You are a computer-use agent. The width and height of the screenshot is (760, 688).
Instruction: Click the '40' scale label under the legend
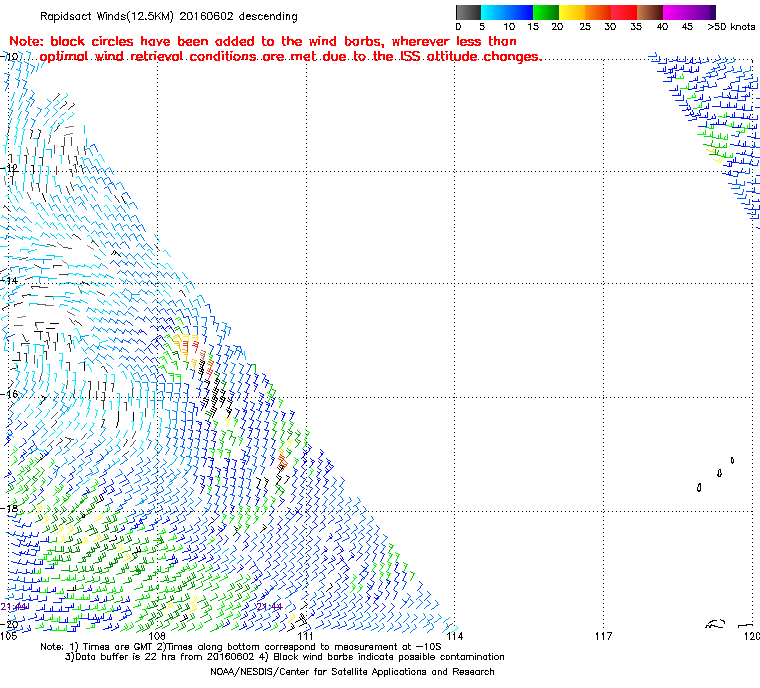click(662, 27)
